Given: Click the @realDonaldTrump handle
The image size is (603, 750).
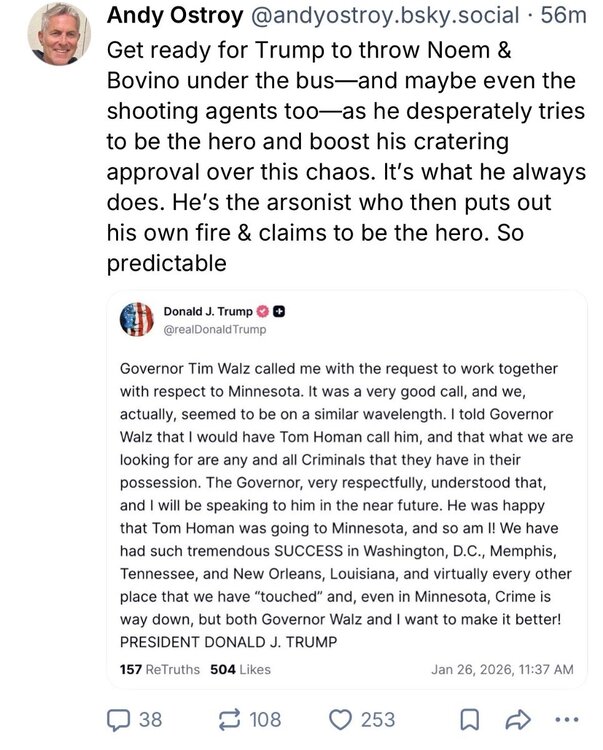Looking at the screenshot, I should [x=214, y=329].
